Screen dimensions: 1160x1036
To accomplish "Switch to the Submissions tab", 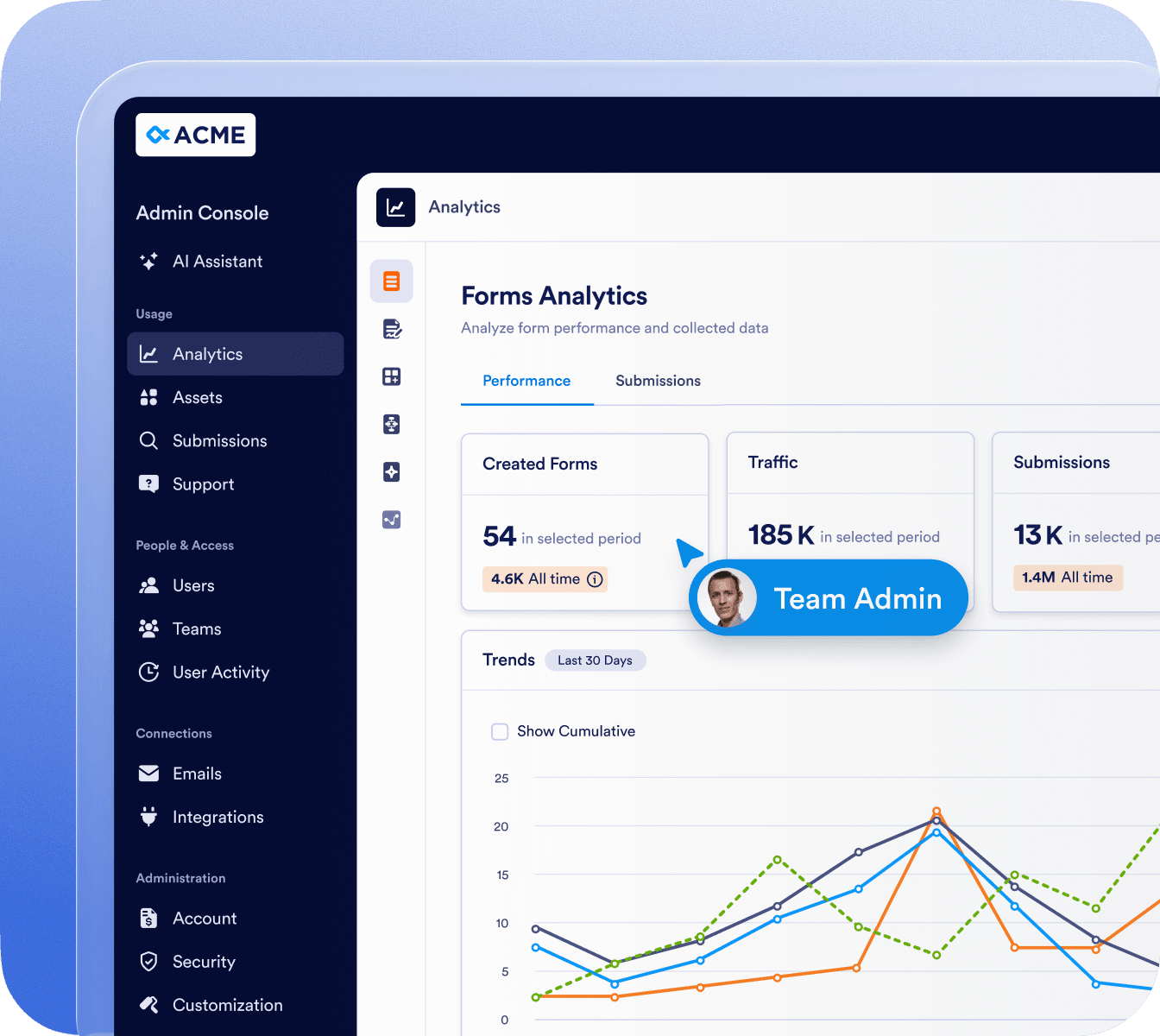I will click(x=658, y=381).
